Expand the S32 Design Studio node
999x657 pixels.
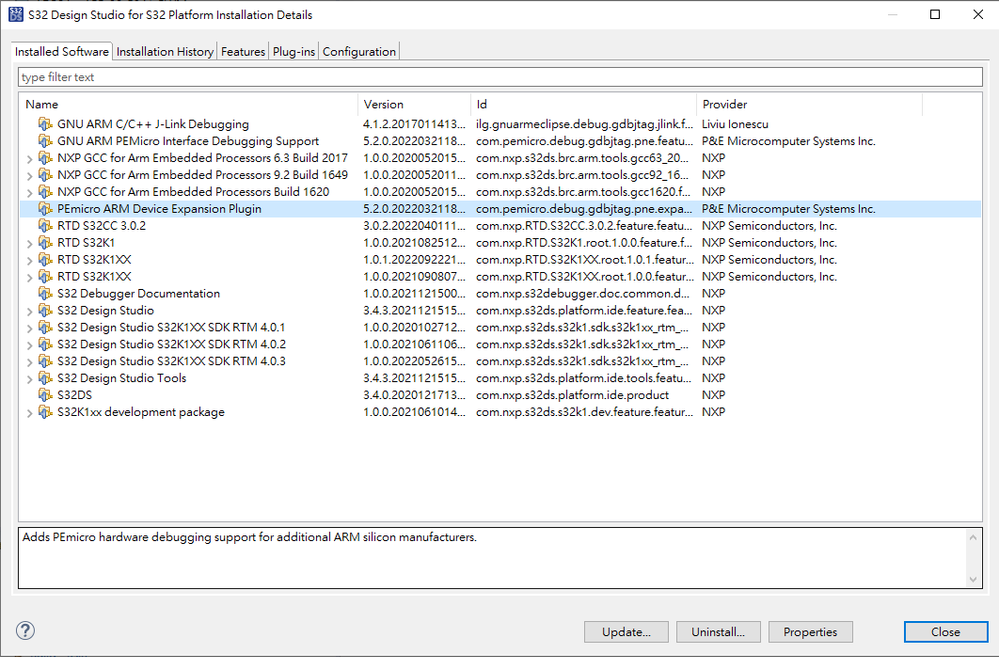pyautogui.click(x=29, y=312)
